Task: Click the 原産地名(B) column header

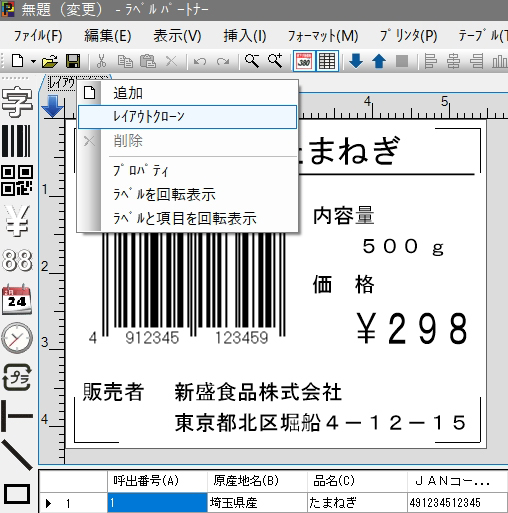Action: [257, 481]
